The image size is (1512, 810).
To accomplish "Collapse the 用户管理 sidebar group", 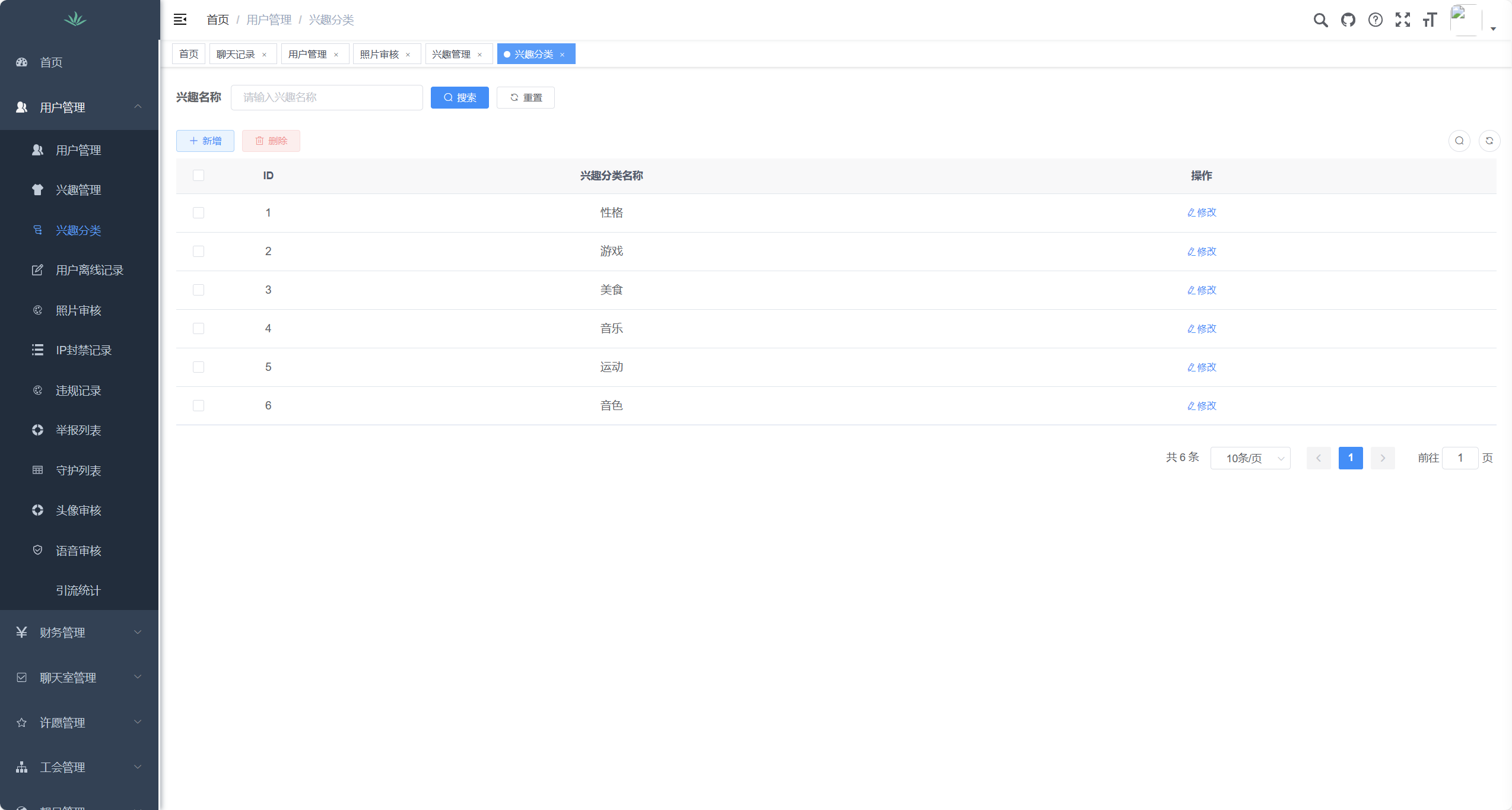I will [x=80, y=107].
